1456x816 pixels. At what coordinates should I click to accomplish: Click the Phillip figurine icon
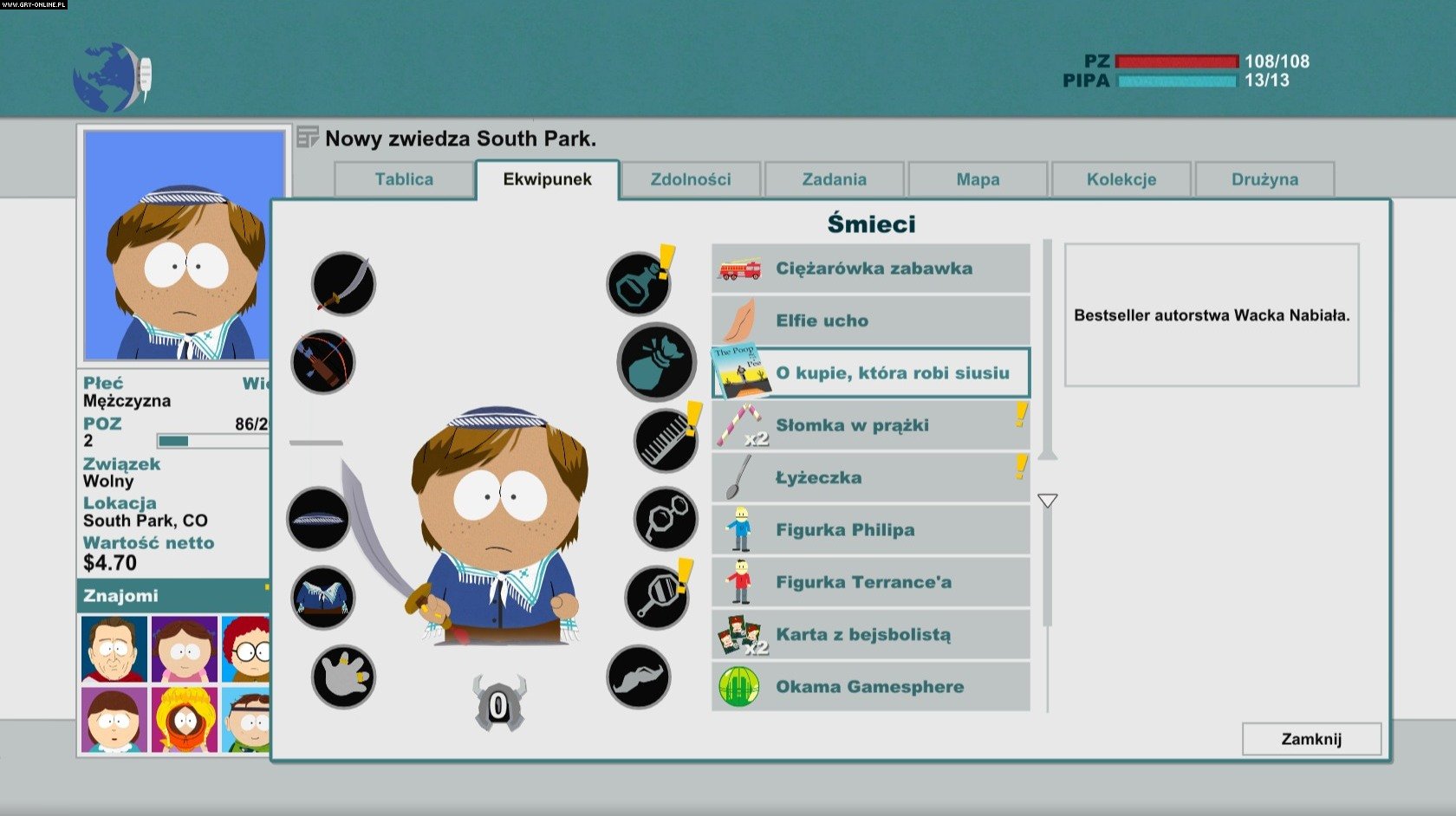click(x=739, y=529)
